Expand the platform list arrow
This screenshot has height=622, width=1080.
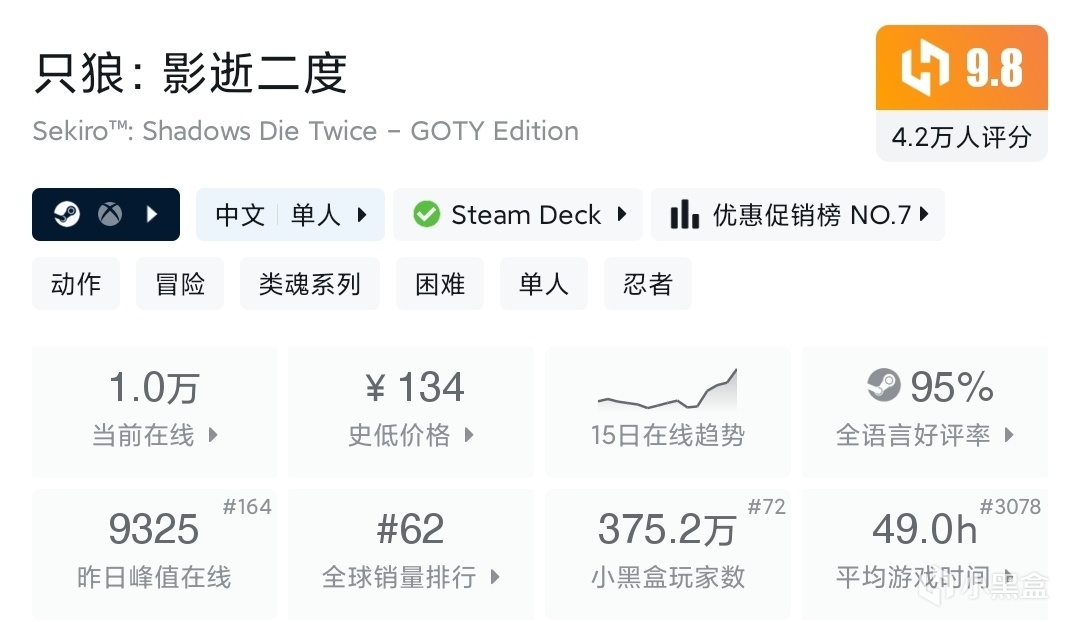pos(152,214)
